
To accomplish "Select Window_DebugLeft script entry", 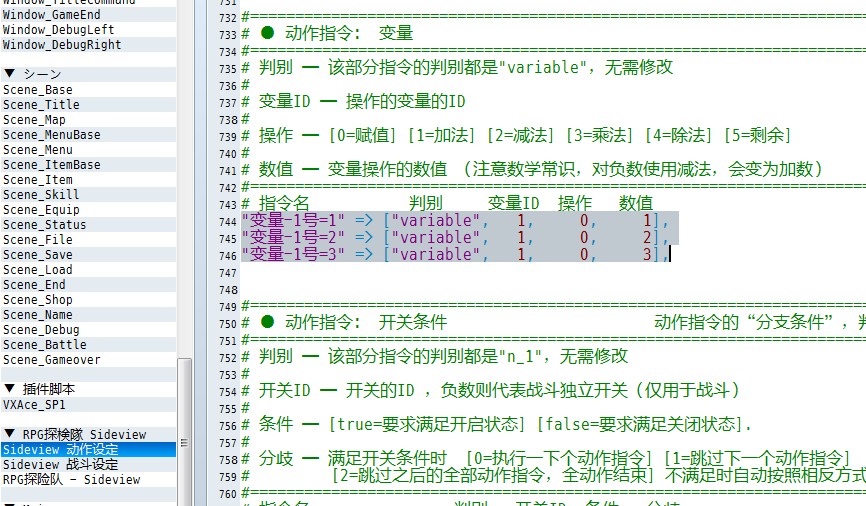I will tap(88, 30).
